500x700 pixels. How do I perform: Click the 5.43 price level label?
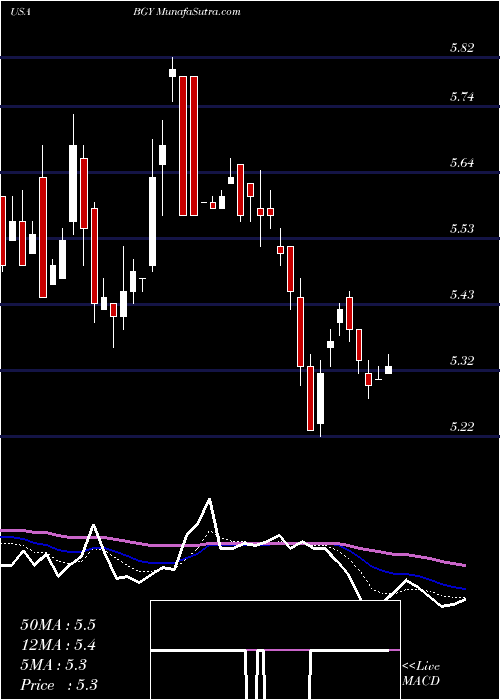[462, 295]
